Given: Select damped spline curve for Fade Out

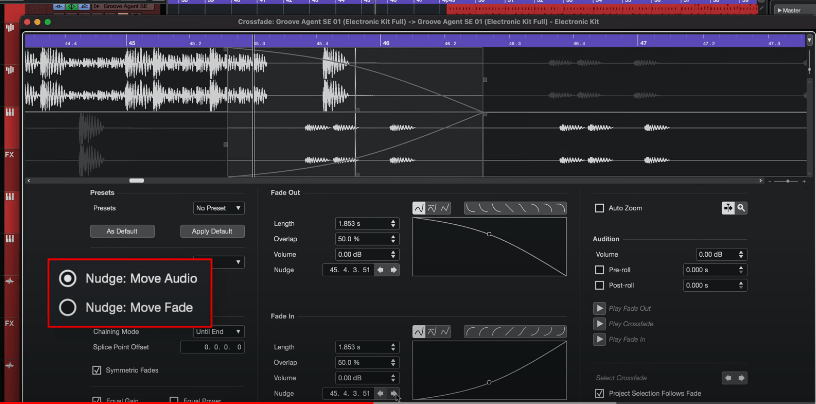Looking at the screenshot, I should coord(432,208).
